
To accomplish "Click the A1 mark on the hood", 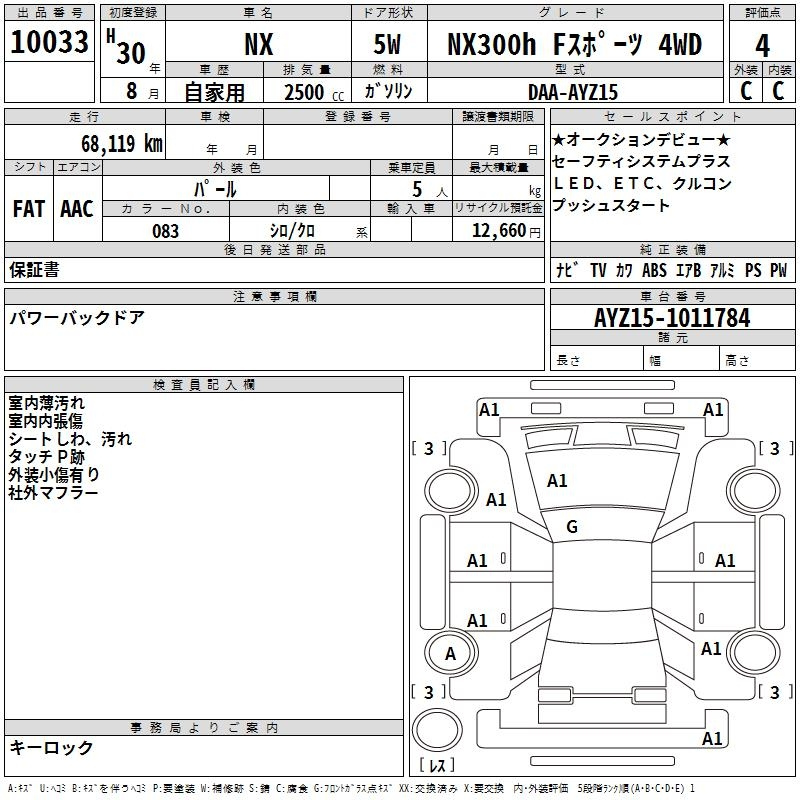I will click(557, 481).
